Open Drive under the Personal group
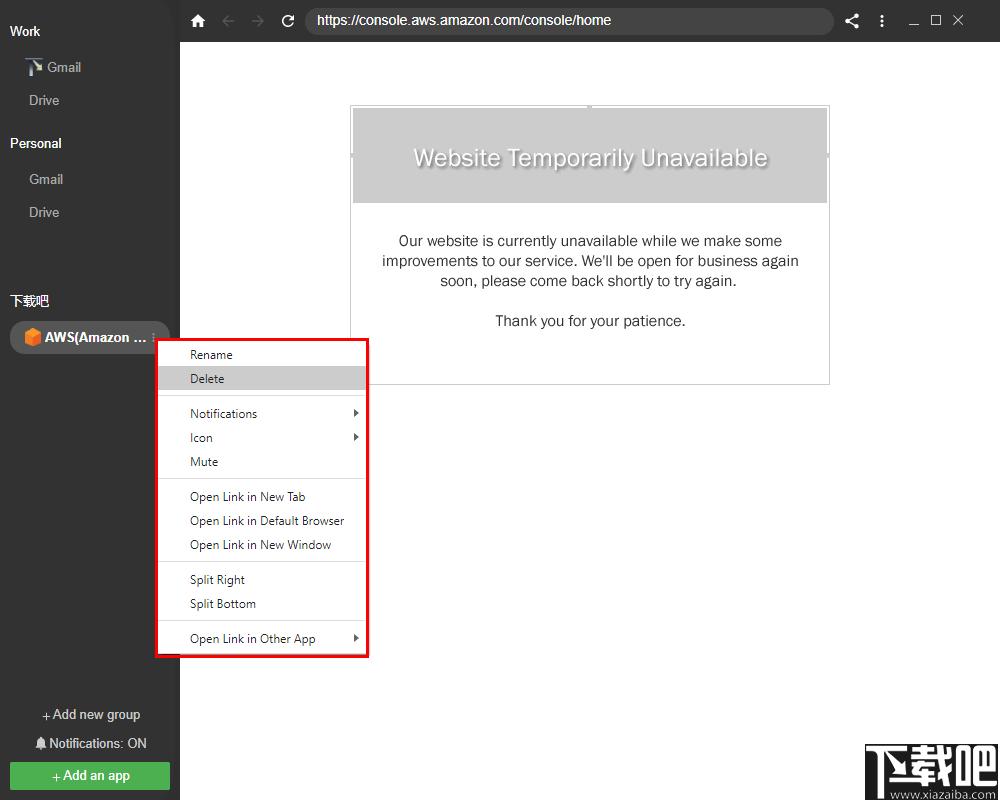The height and width of the screenshot is (800, 1000). tap(44, 212)
